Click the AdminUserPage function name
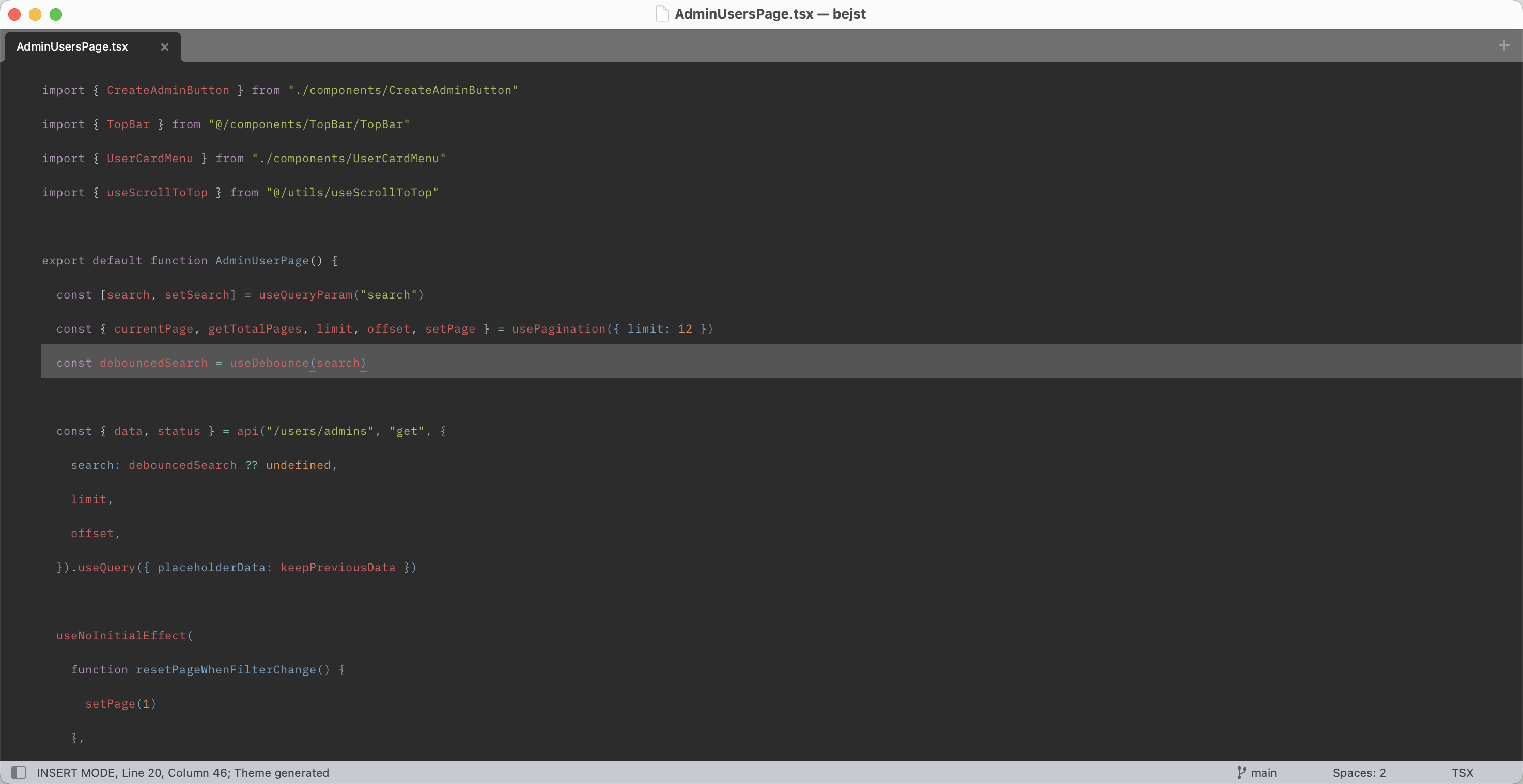This screenshot has height=784, width=1523. 262,260
